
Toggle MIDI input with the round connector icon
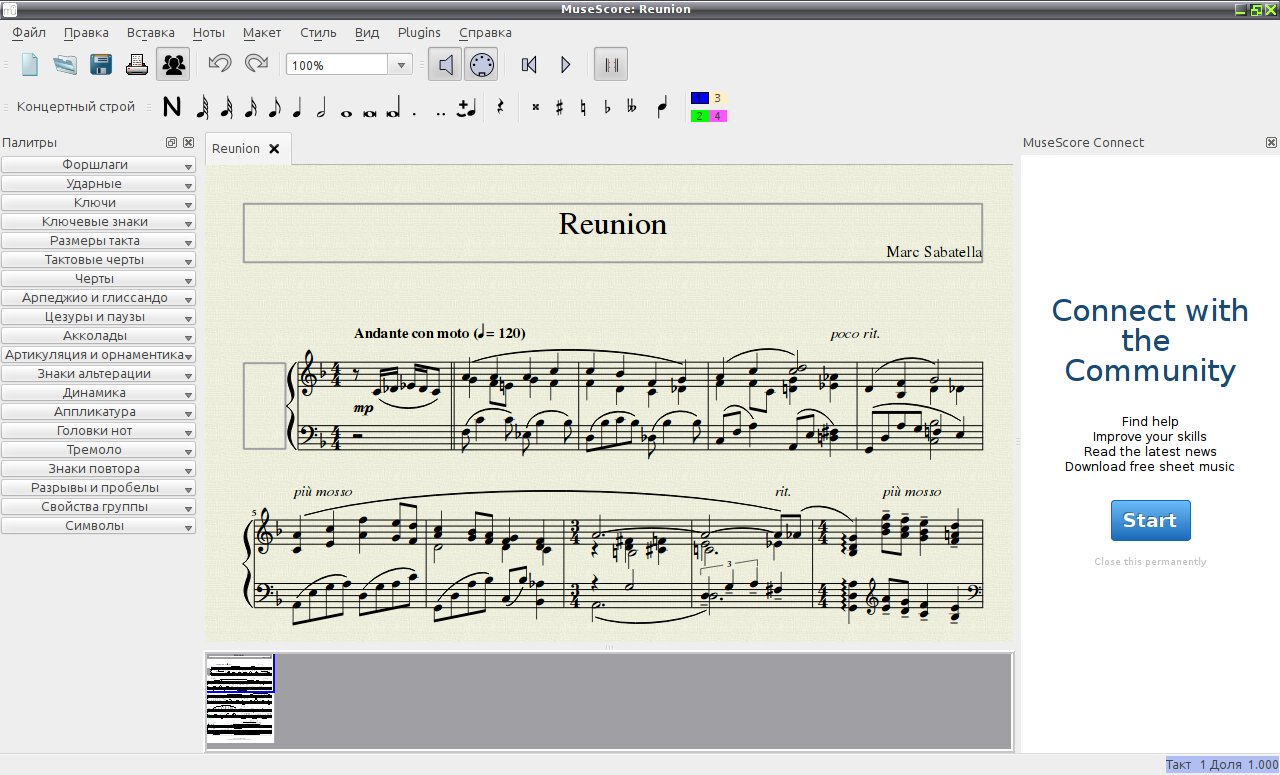pyautogui.click(x=481, y=65)
